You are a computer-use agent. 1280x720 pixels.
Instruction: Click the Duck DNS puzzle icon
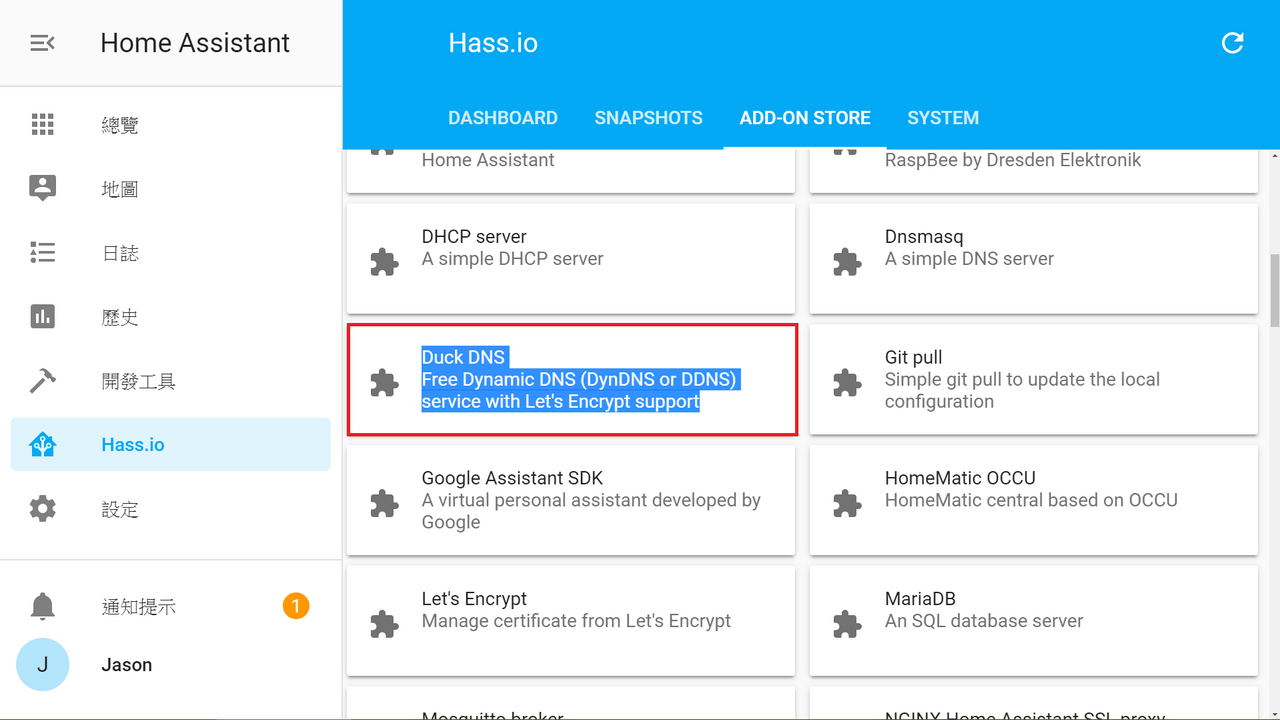(x=384, y=383)
